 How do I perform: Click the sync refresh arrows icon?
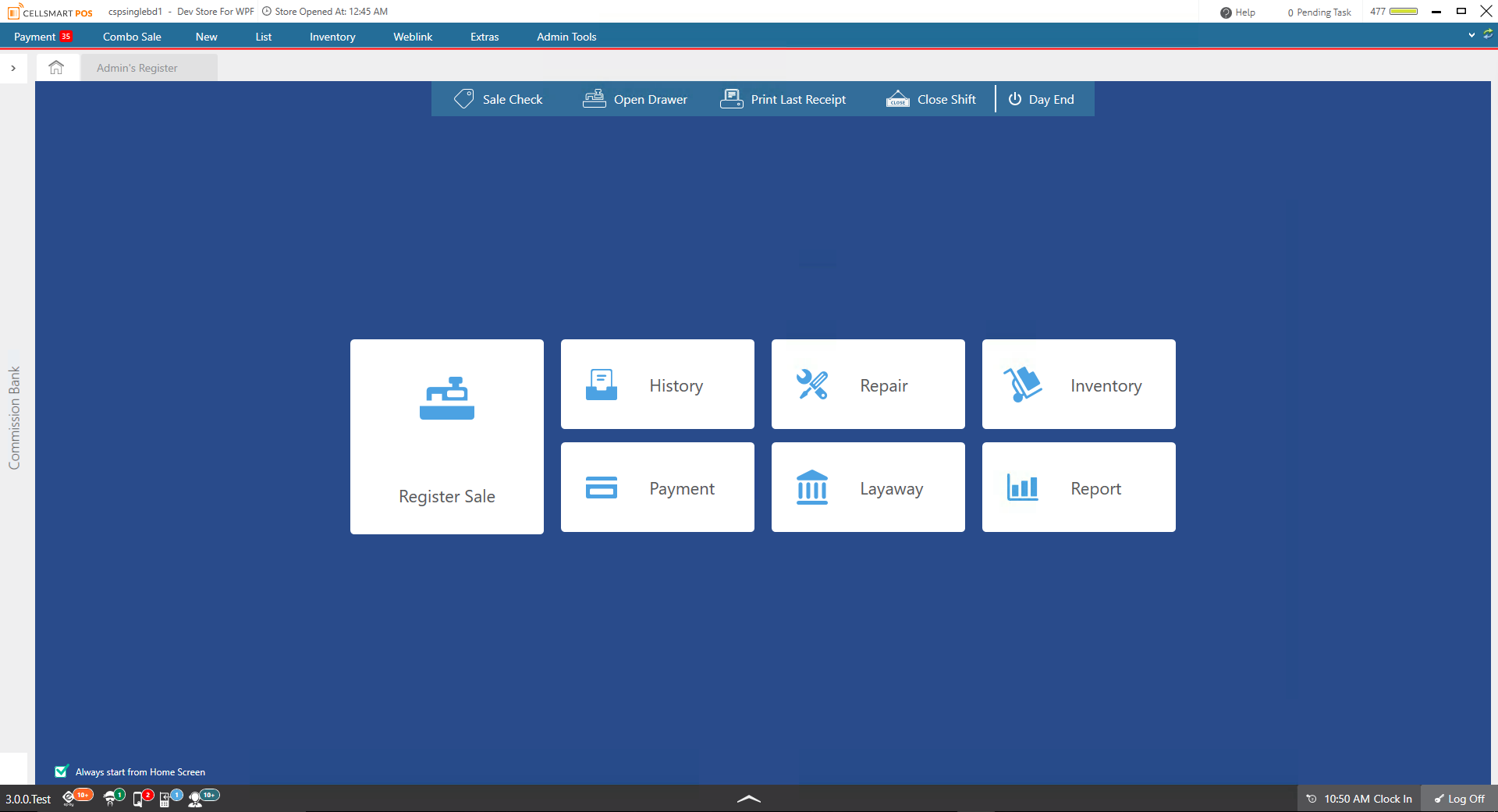coord(1488,34)
